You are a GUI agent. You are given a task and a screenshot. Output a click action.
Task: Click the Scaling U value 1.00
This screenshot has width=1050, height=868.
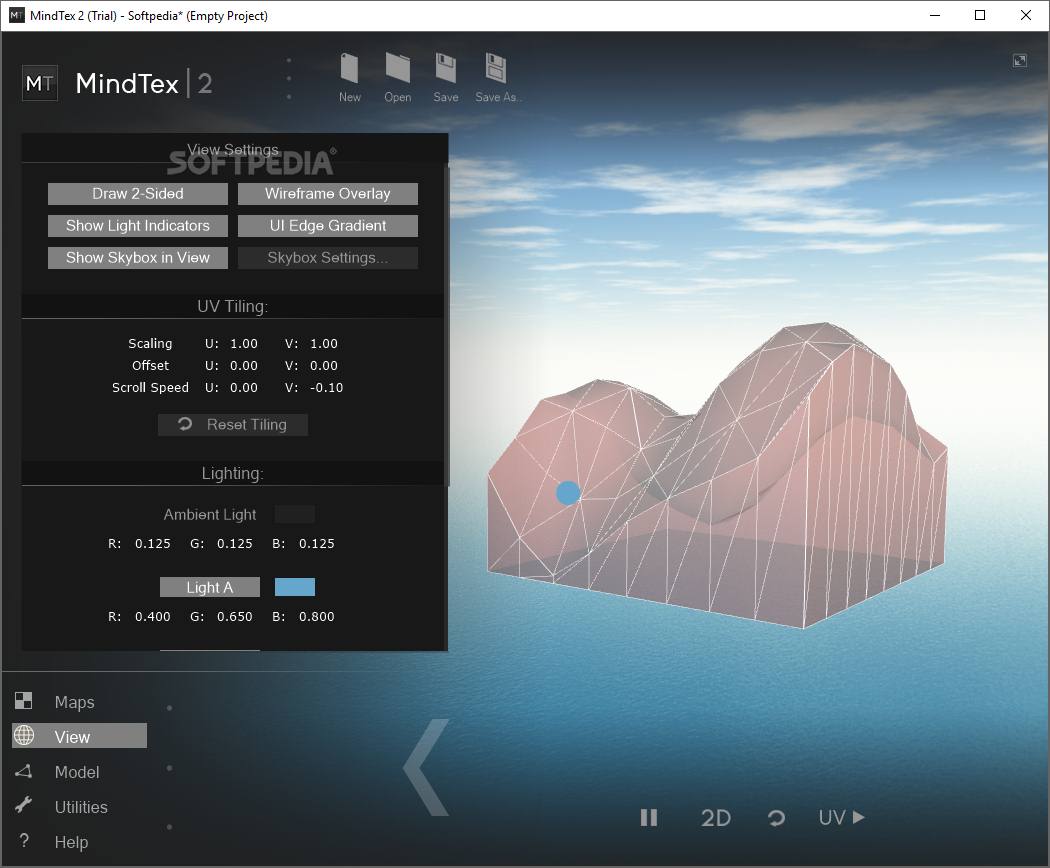244,344
